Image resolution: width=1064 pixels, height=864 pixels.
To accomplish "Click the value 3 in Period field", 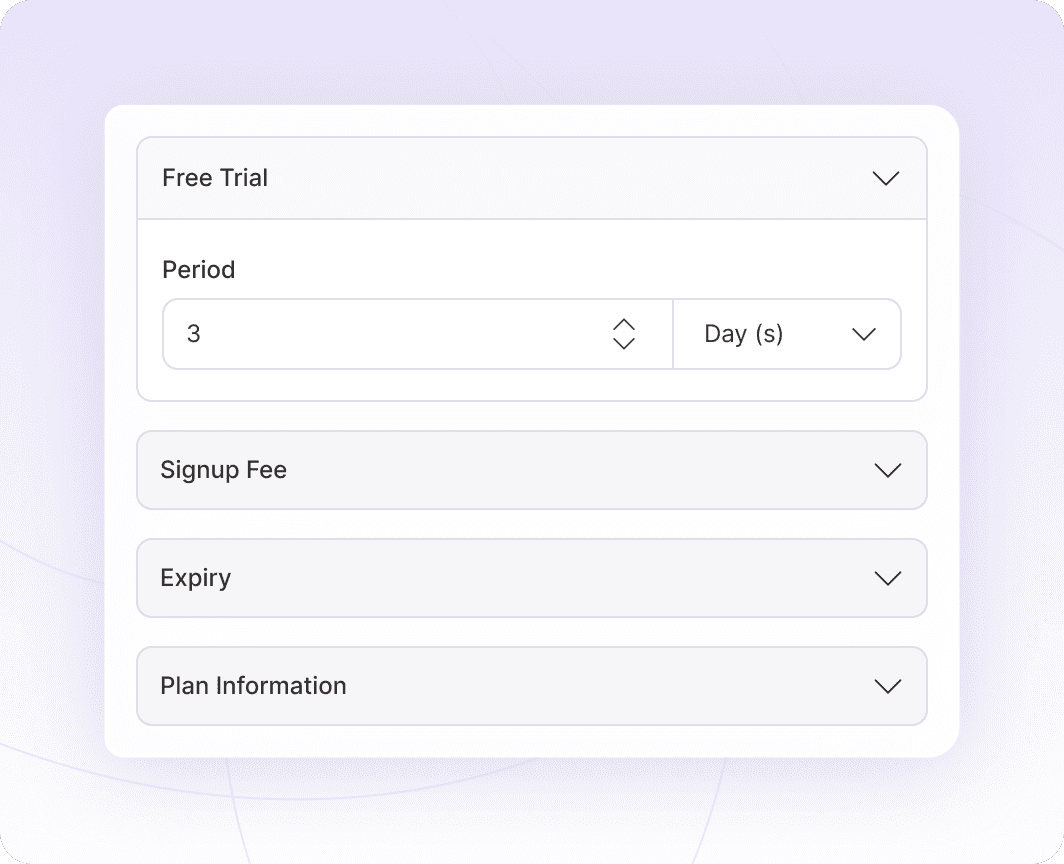I will [194, 334].
